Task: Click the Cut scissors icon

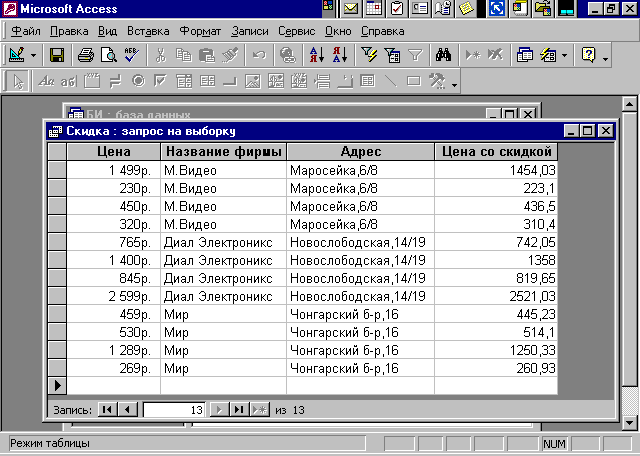Action: [161, 55]
